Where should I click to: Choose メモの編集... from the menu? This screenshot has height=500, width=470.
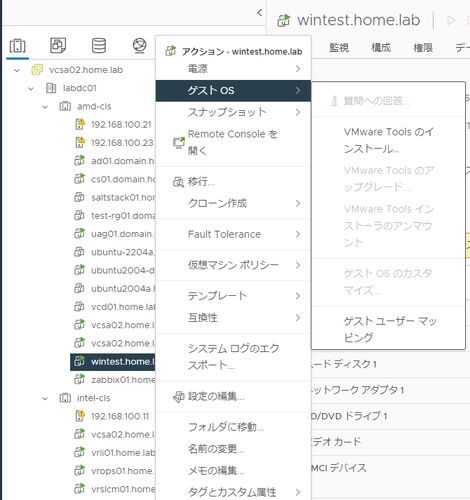[x=233, y=470]
